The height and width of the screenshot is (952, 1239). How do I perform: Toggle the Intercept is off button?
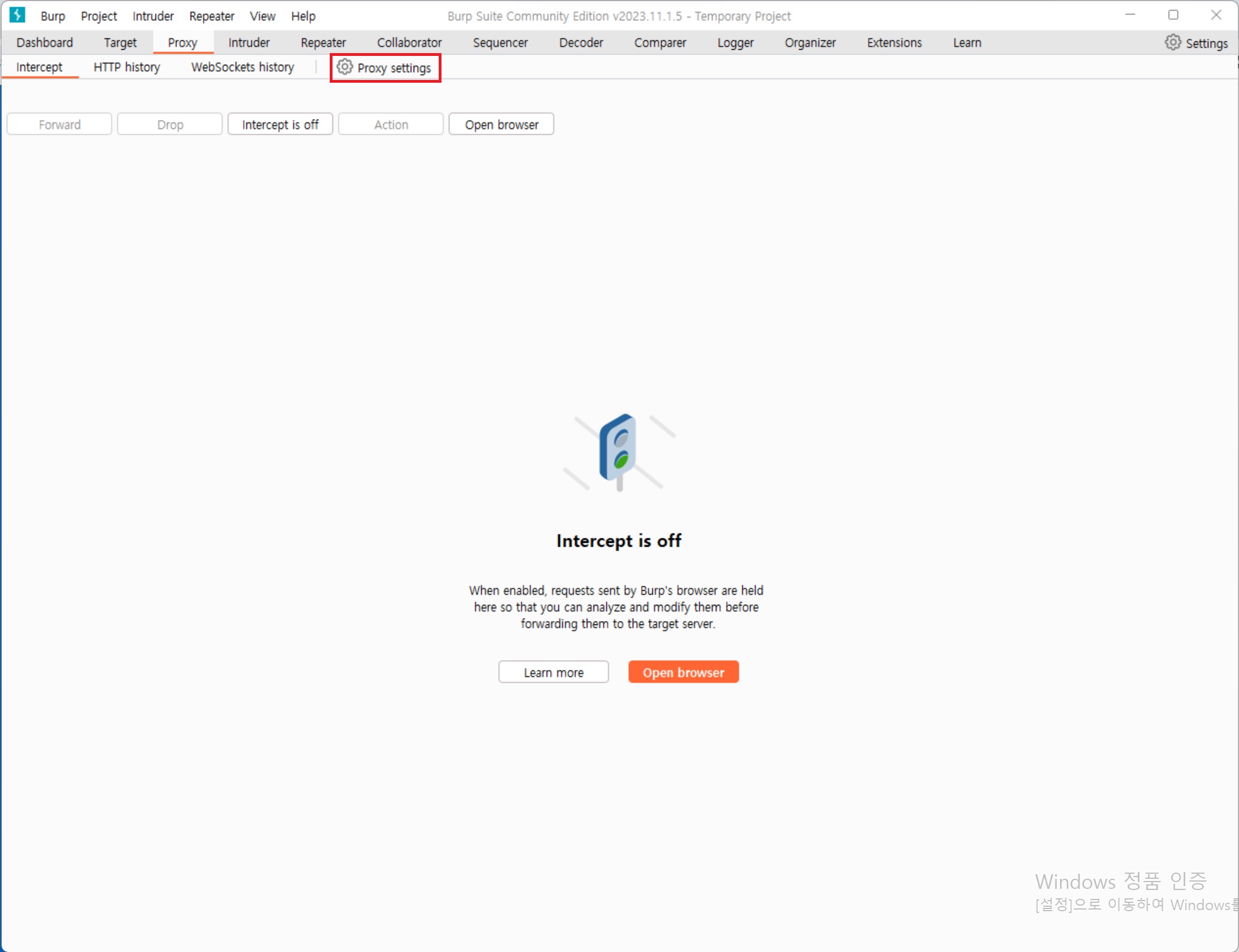[x=280, y=124]
